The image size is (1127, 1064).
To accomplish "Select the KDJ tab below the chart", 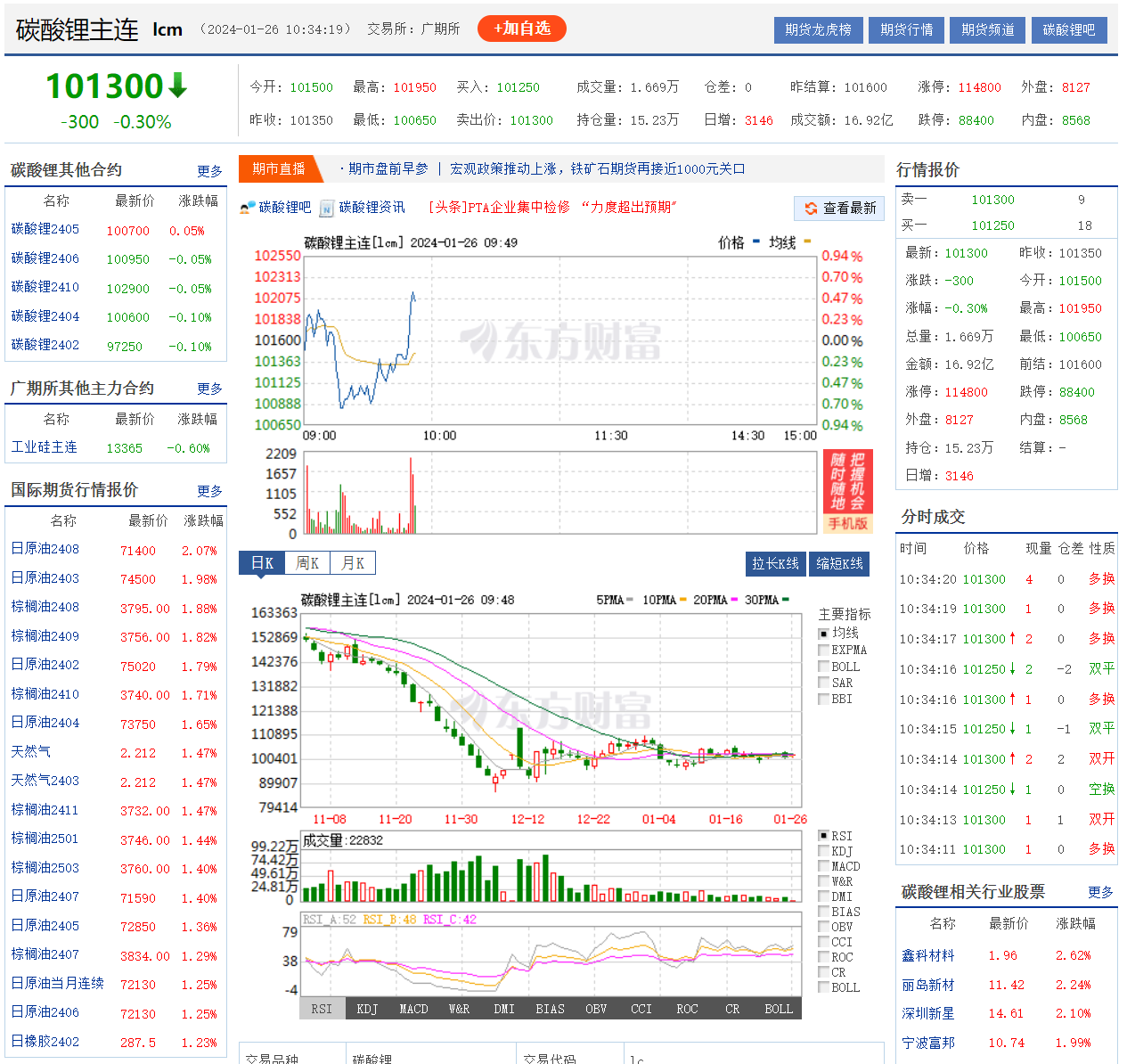I will coord(367,1009).
